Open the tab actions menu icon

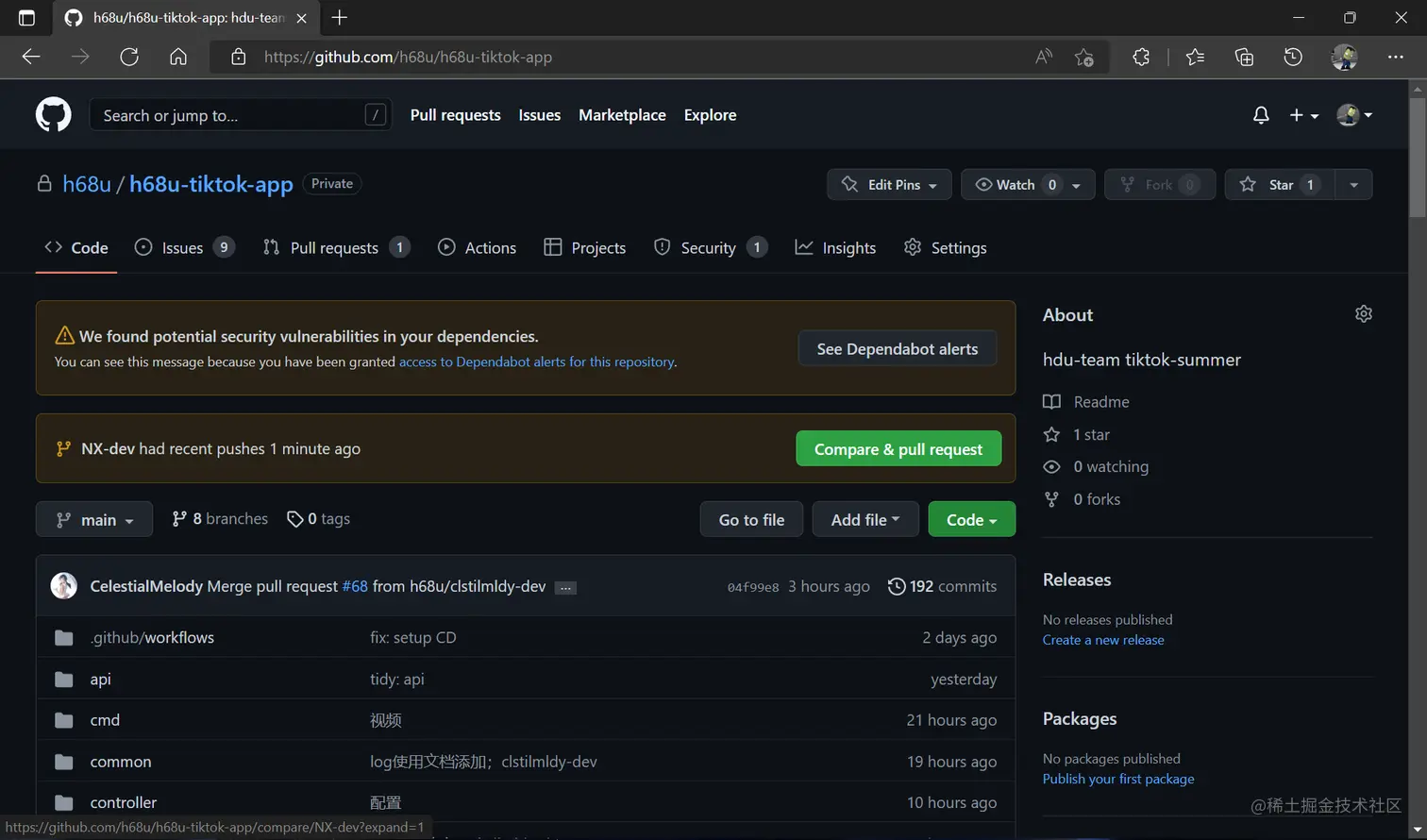[26, 17]
